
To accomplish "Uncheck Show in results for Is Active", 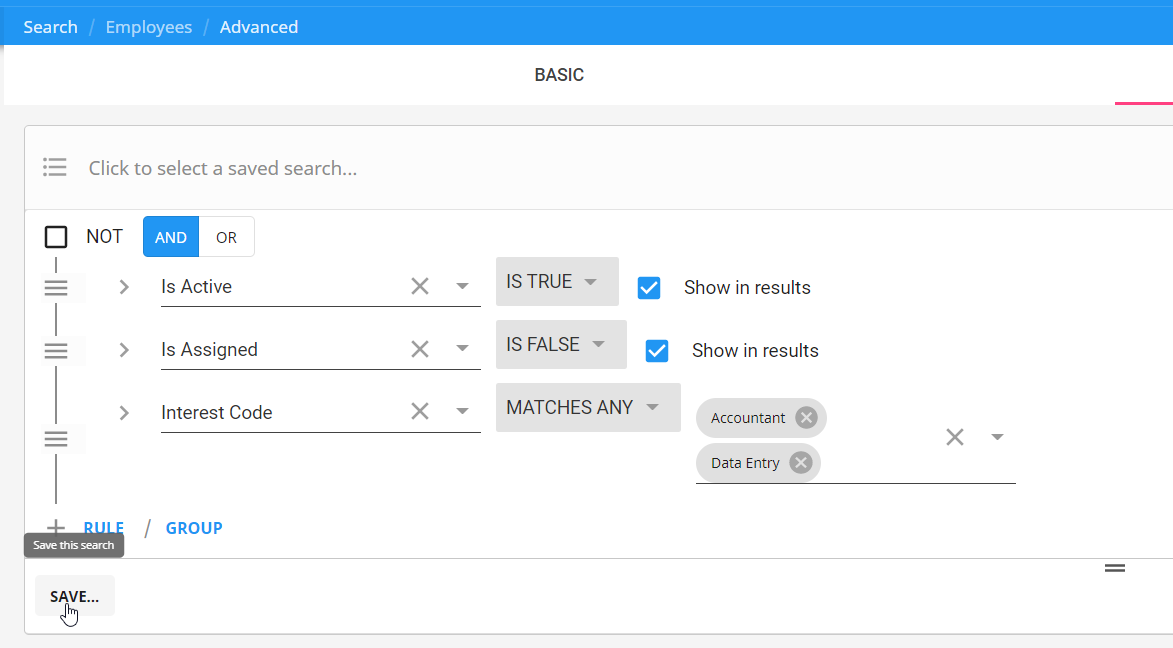I will click(x=649, y=288).
